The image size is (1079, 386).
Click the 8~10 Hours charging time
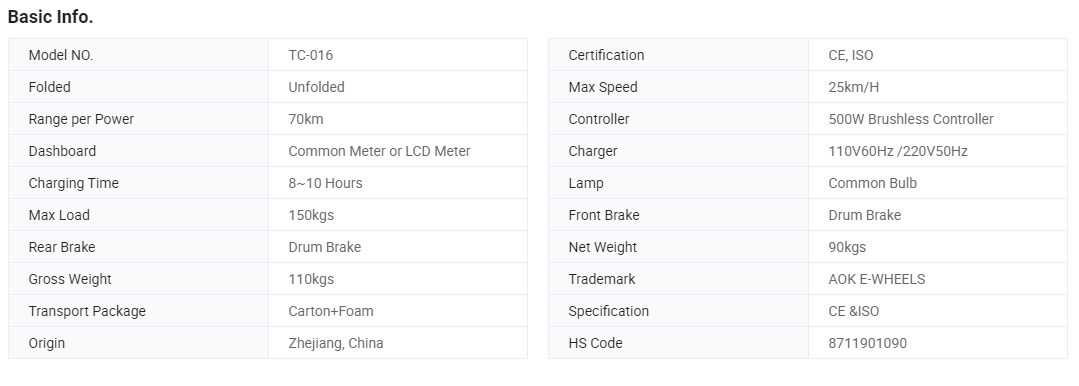click(x=325, y=183)
